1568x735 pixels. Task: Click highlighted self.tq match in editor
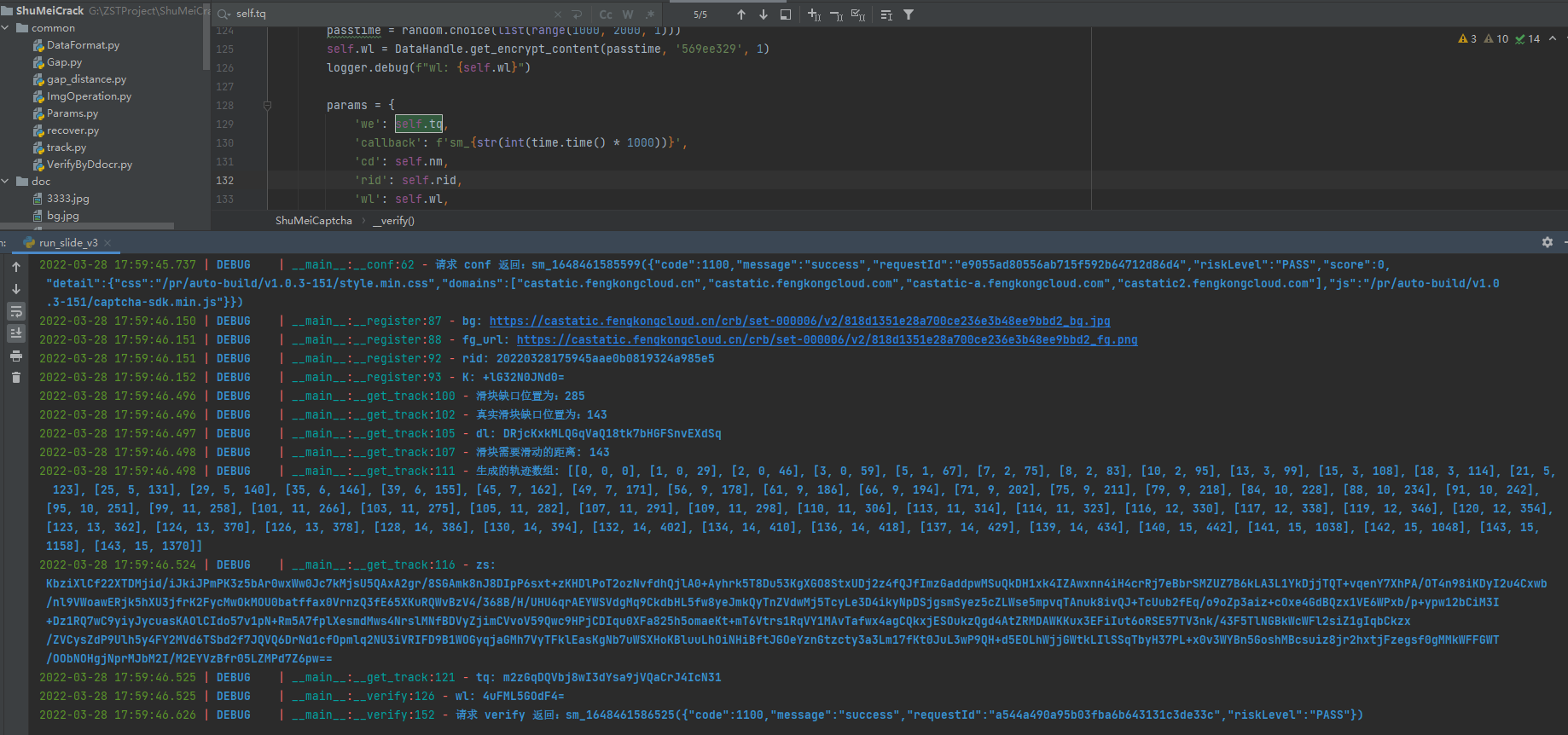(x=419, y=124)
